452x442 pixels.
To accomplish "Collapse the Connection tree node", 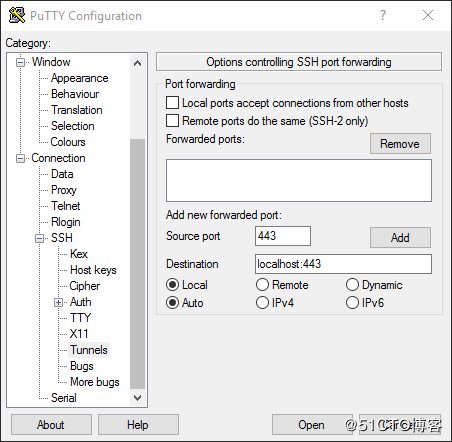I will pyautogui.click(x=21, y=158).
